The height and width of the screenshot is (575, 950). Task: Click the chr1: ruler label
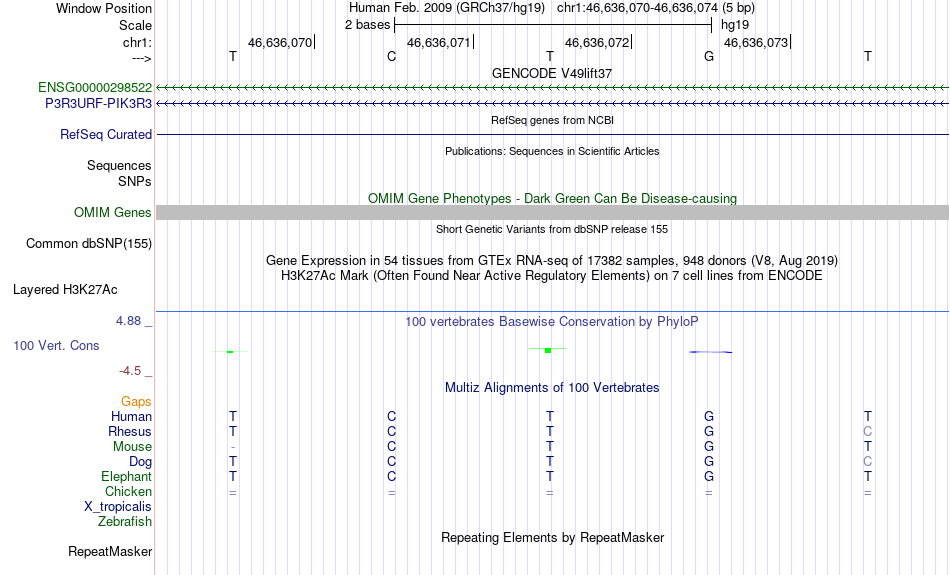point(137,42)
